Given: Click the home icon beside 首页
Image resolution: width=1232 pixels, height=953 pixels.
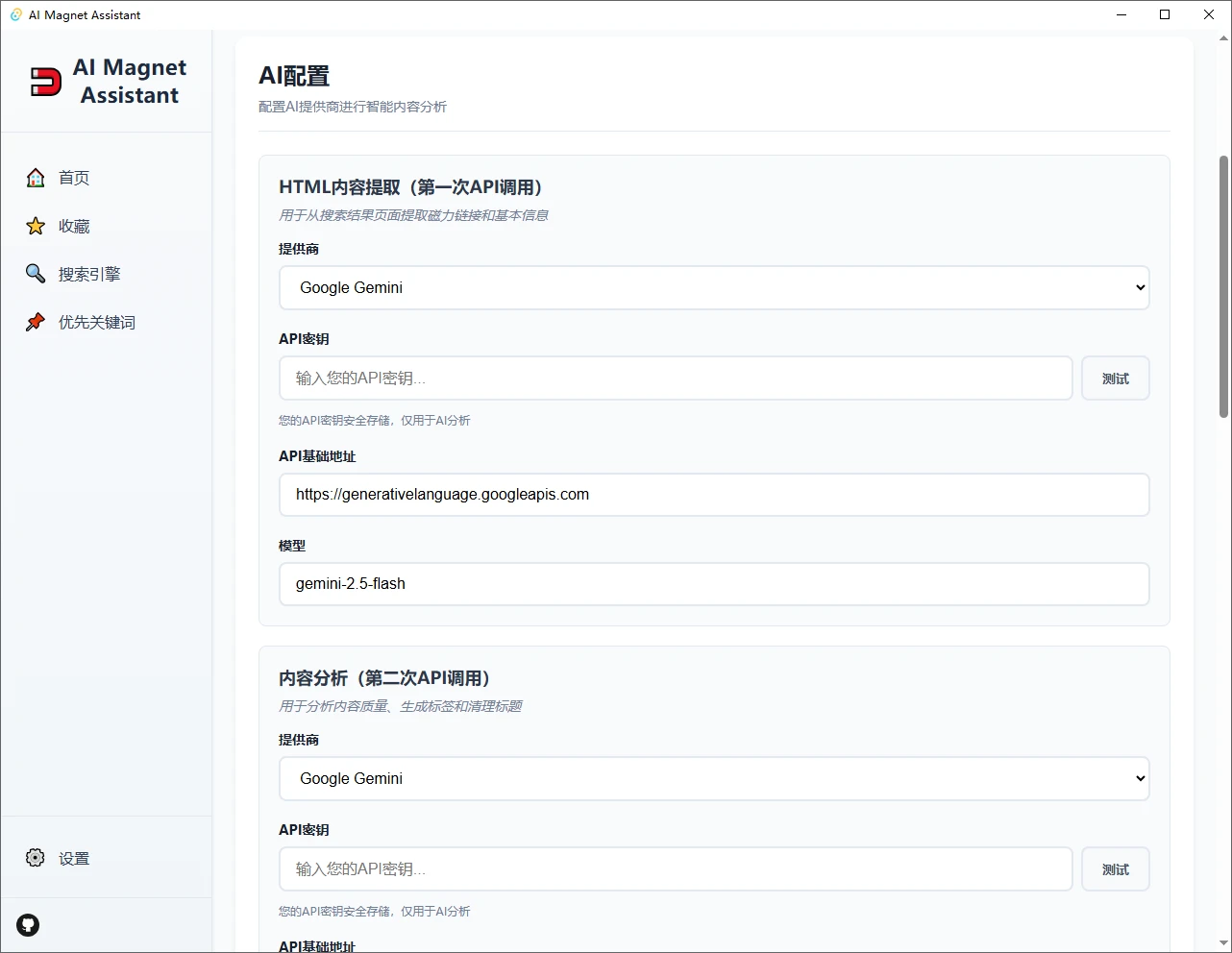Looking at the screenshot, I should click(x=36, y=178).
